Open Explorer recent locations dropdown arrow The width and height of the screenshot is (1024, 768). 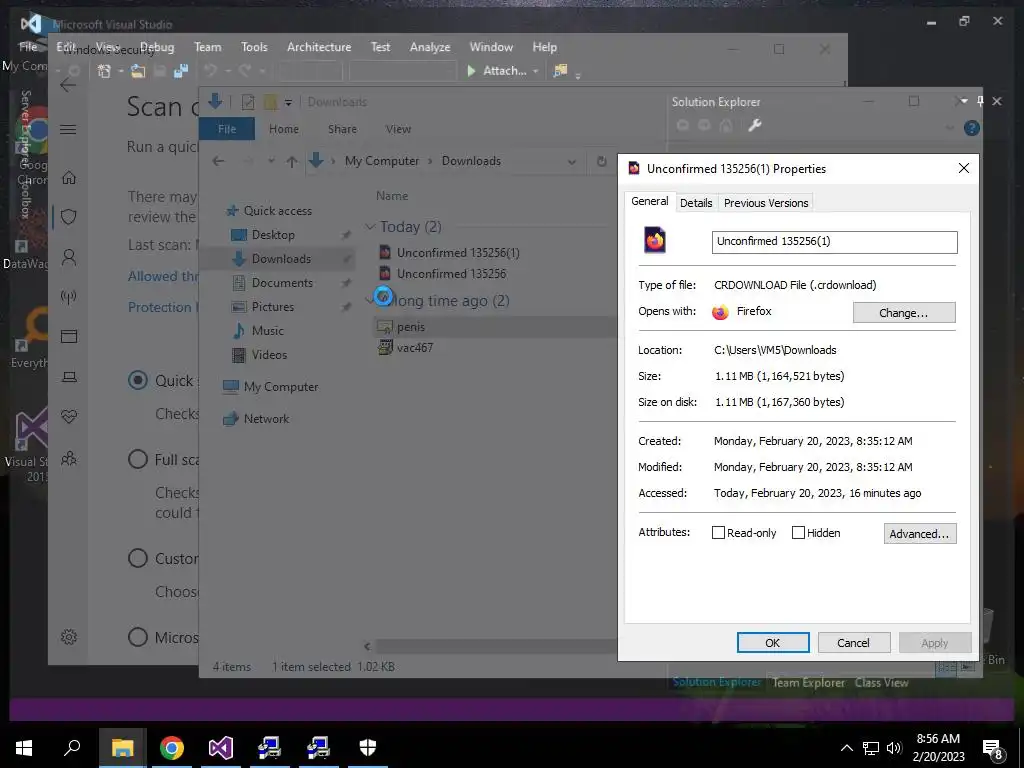coord(270,161)
